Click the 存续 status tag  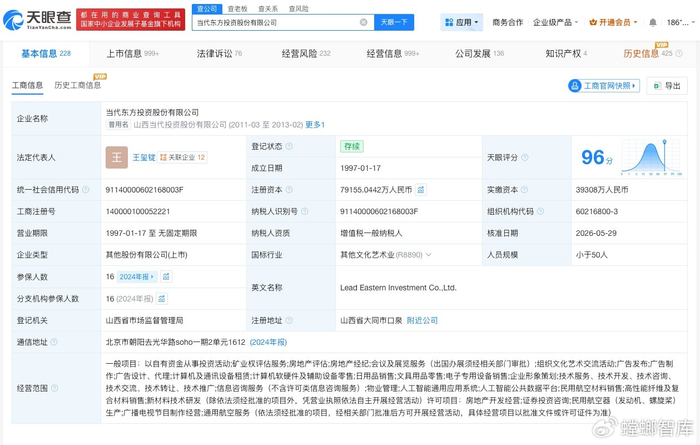(352, 146)
